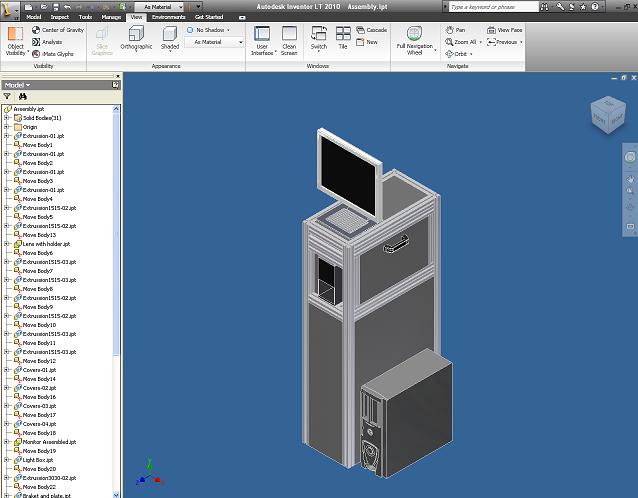
Task: Click the Save quick access icon
Action: pyautogui.click(x=56, y=7)
